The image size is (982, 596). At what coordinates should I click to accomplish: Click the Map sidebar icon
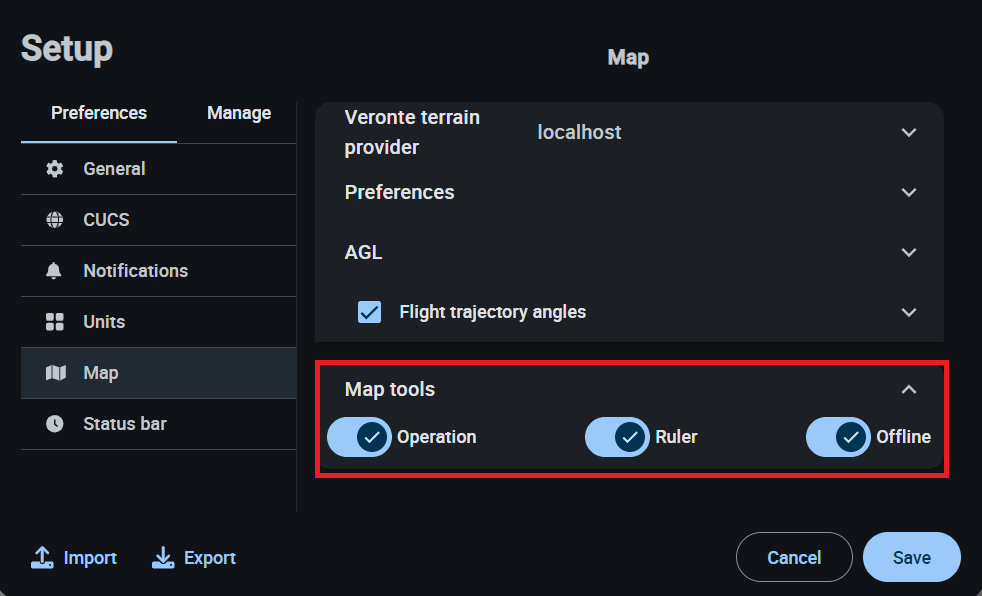56,373
